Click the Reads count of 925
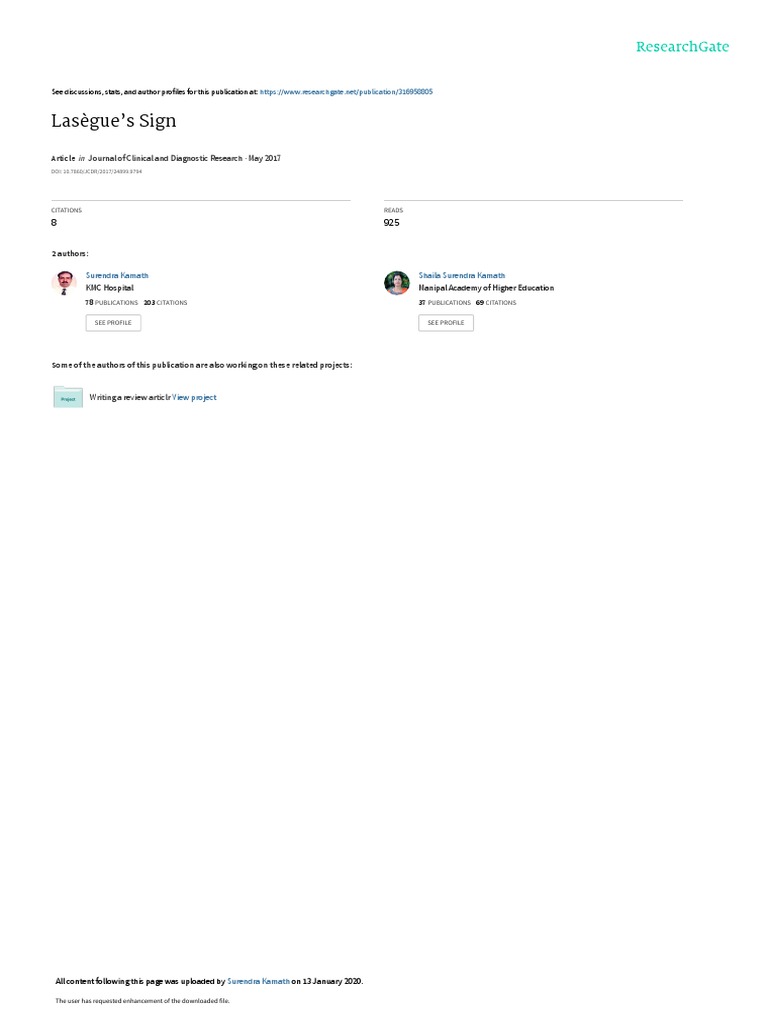768x1024 pixels. point(391,223)
